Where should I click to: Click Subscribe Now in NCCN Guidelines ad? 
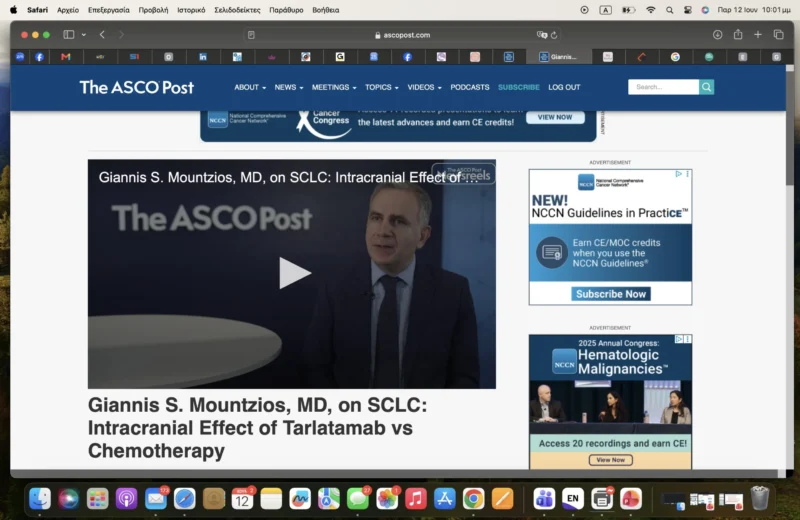tap(611, 294)
